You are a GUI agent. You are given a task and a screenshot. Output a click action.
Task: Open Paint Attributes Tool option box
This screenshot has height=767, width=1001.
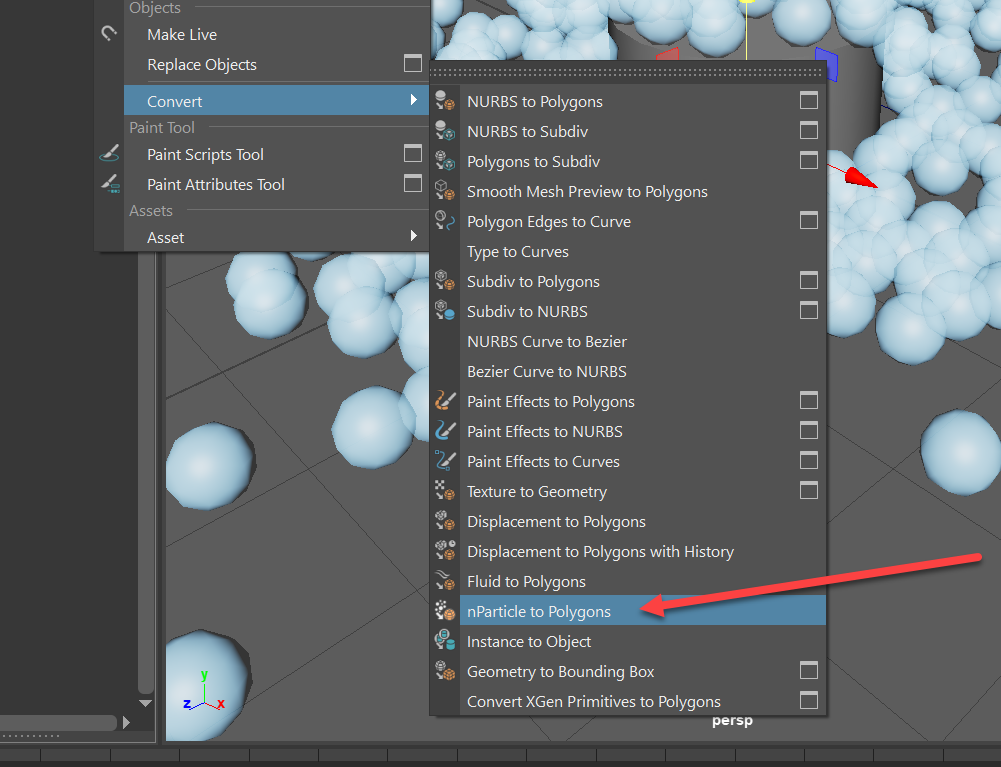coord(413,183)
